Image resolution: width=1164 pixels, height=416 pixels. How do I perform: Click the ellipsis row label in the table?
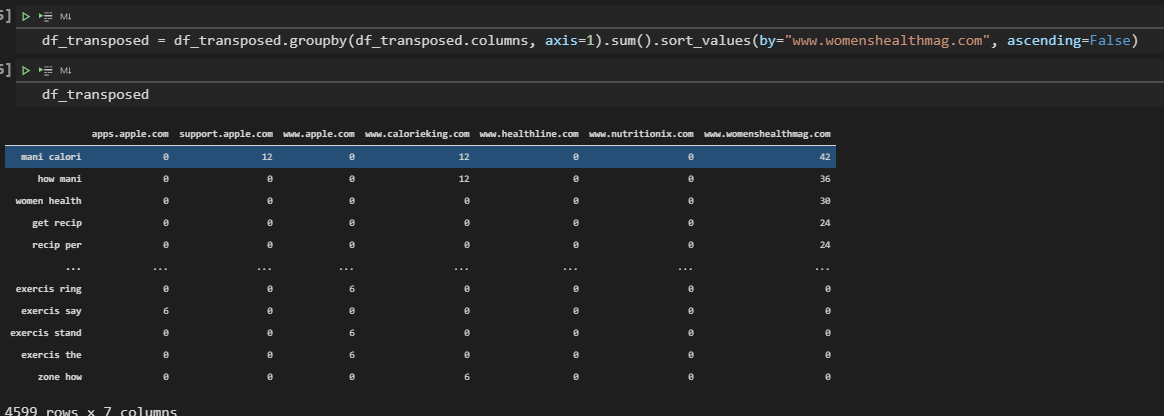(x=73, y=267)
